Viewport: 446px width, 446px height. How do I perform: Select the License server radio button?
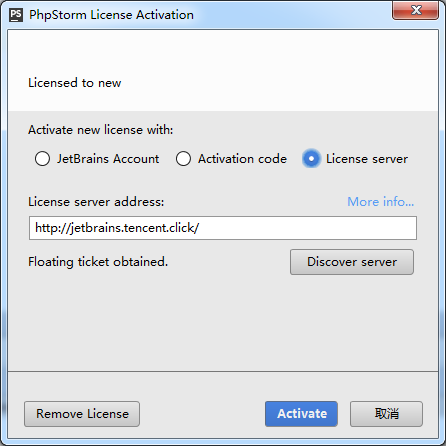(x=311, y=159)
